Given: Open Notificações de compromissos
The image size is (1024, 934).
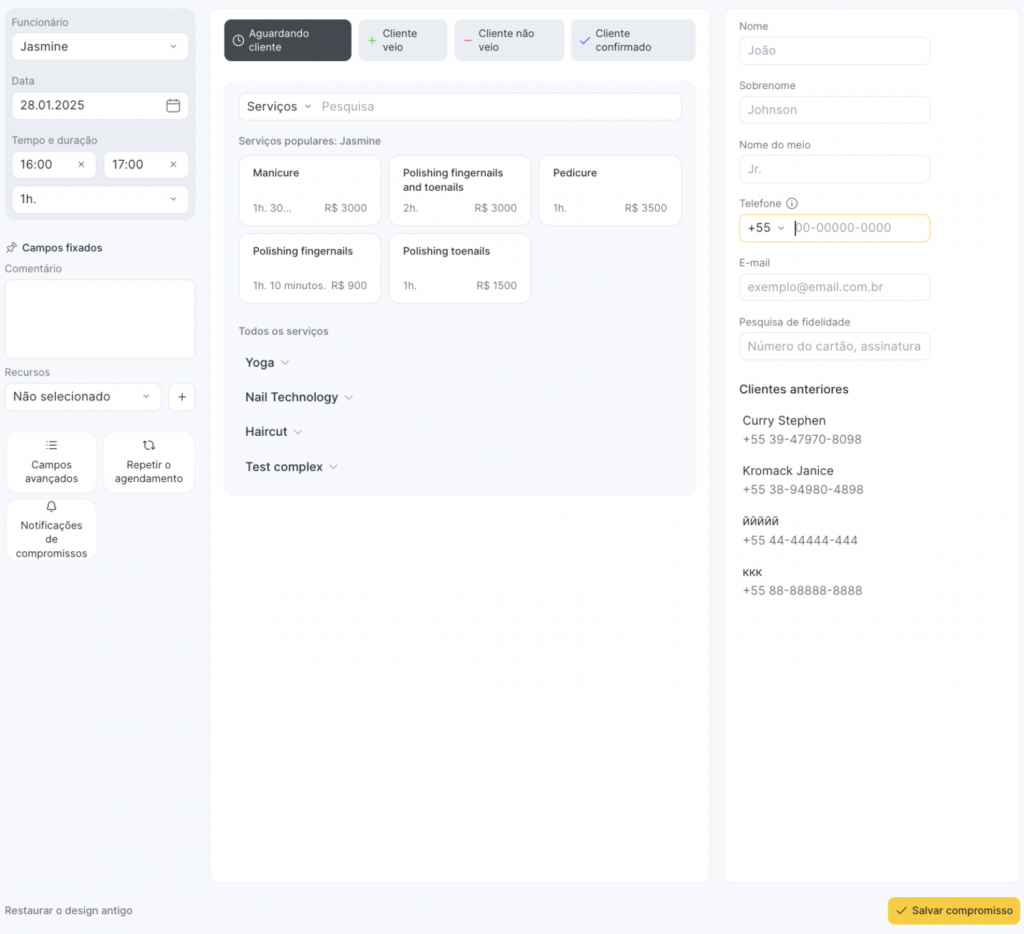Looking at the screenshot, I should pos(52,530).
